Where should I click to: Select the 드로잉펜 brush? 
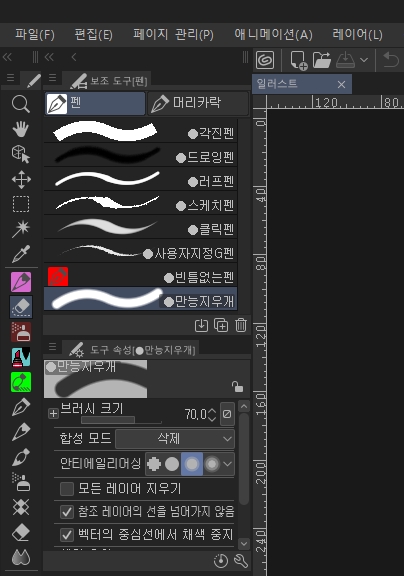point(140,155)
